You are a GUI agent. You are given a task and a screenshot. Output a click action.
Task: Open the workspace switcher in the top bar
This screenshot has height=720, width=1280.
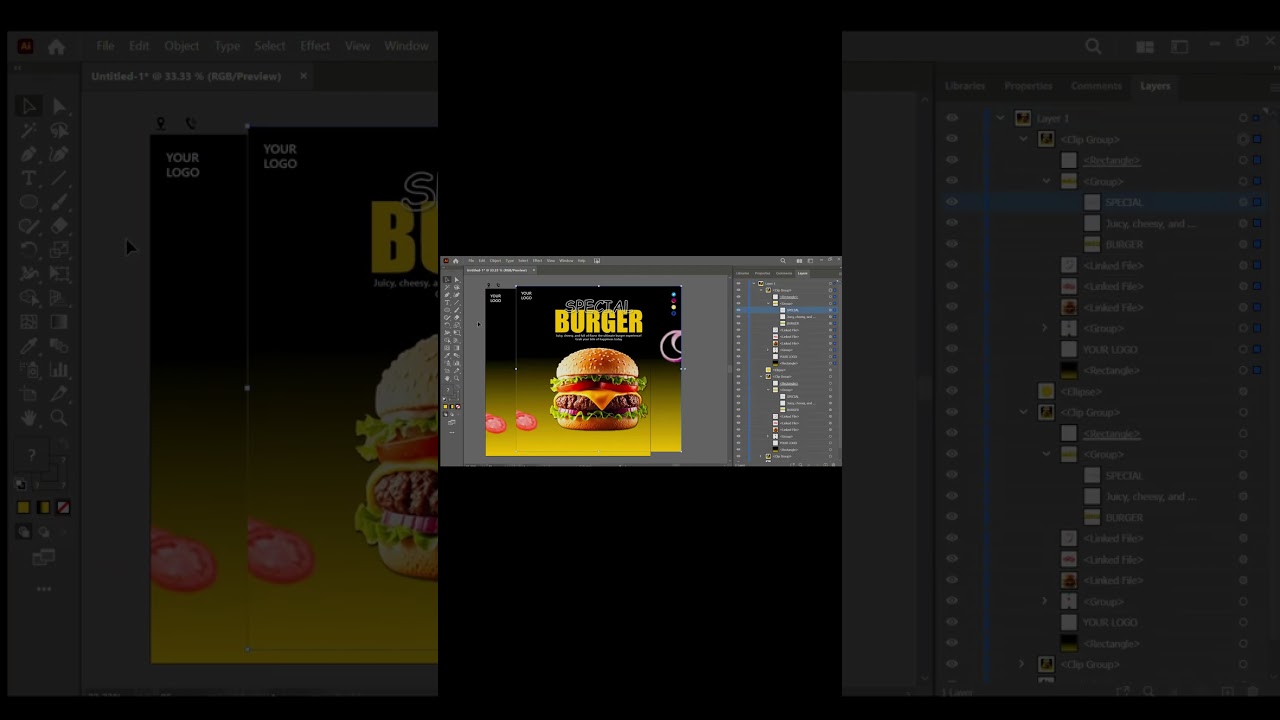1180,46
